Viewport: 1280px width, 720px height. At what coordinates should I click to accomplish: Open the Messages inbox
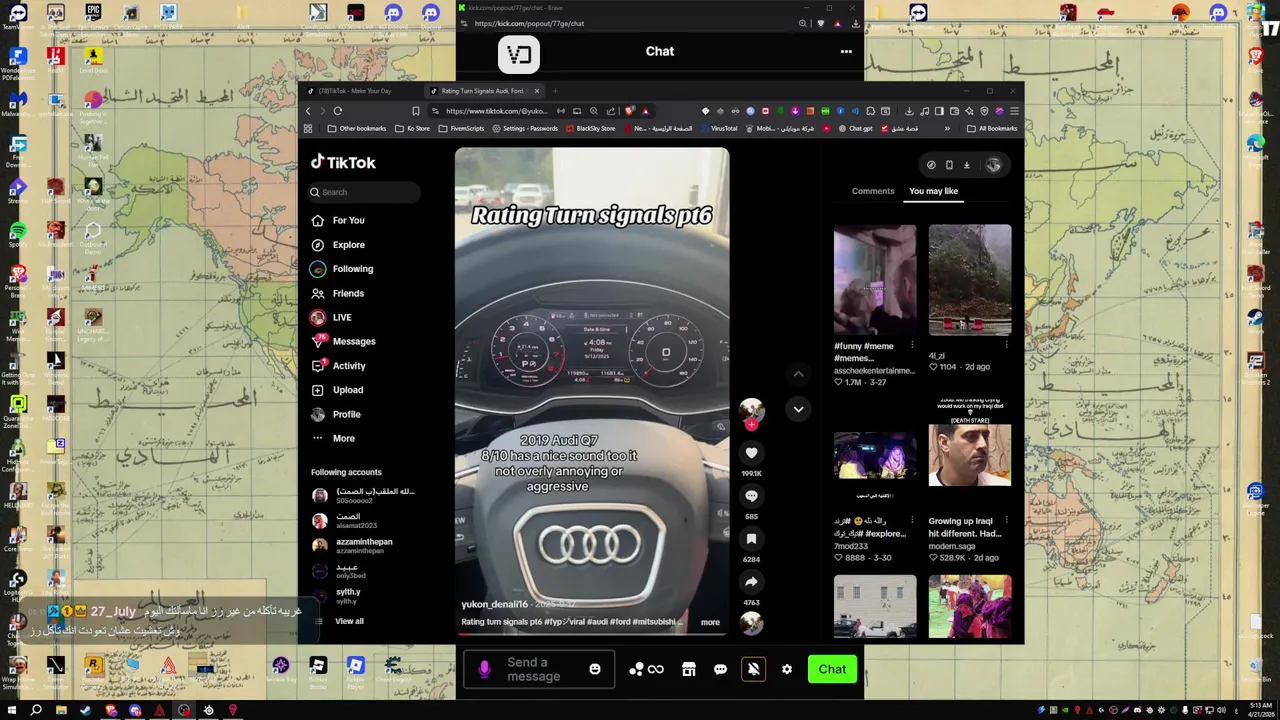click(343, 341)
